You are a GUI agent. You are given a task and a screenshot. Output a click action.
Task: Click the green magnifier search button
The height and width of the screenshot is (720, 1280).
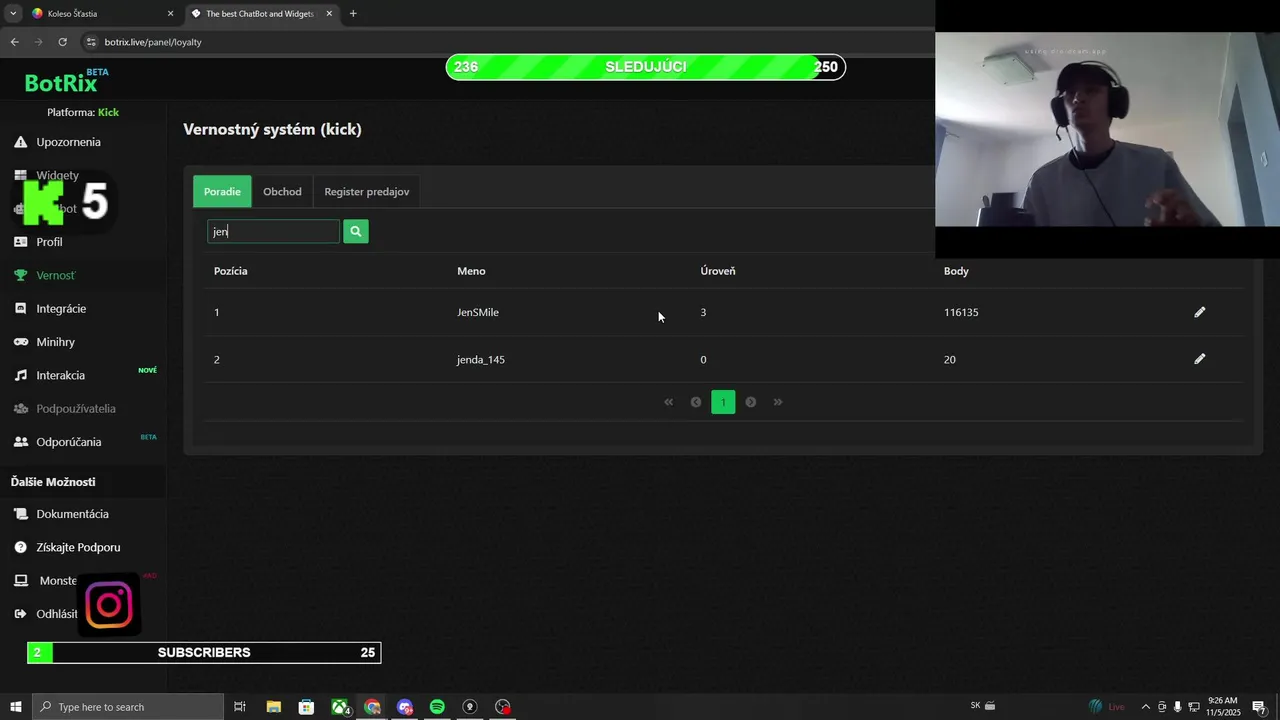click(x=356, y=232)
